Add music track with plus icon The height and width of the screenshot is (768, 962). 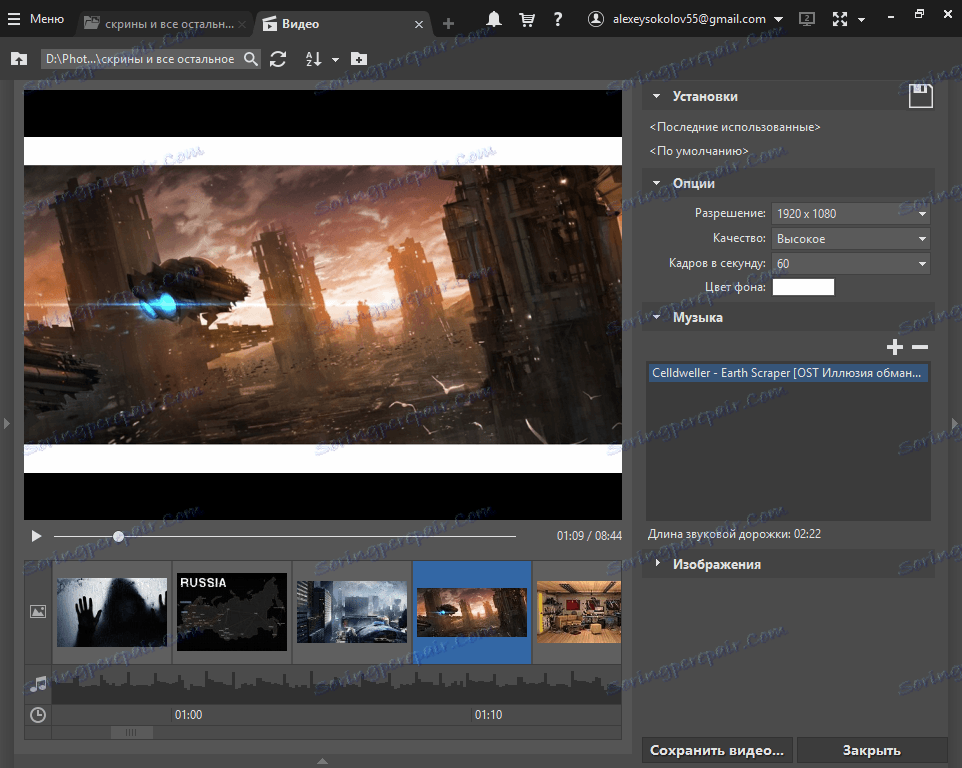point(895,347)
